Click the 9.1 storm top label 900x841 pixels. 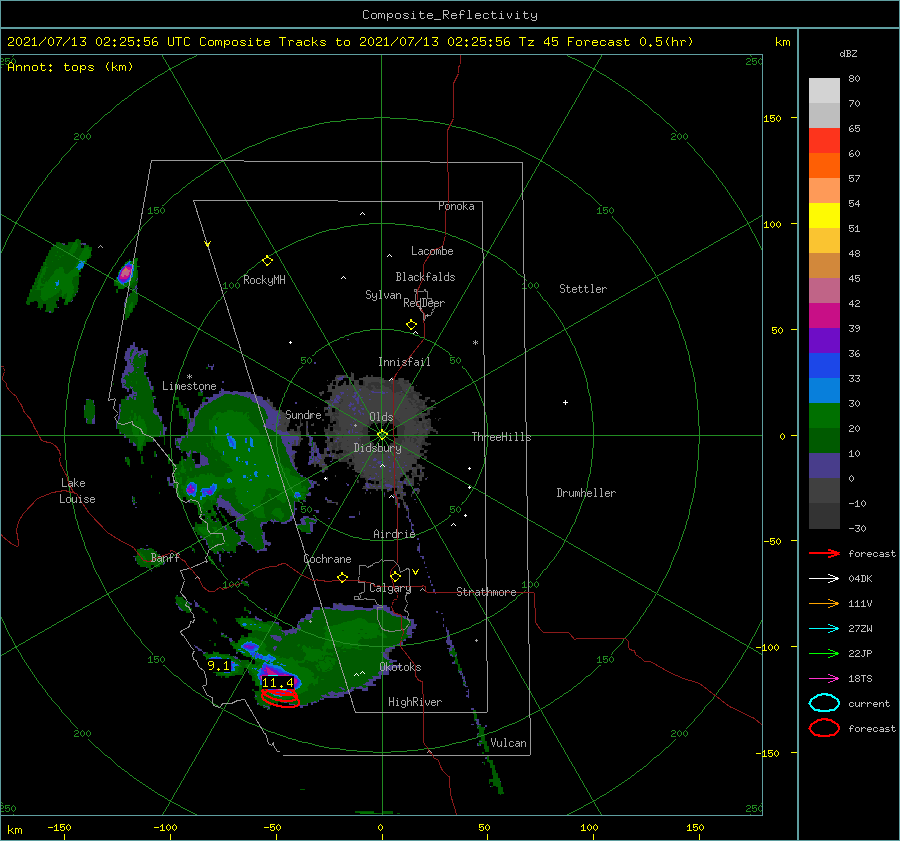(x=218, y=666)
